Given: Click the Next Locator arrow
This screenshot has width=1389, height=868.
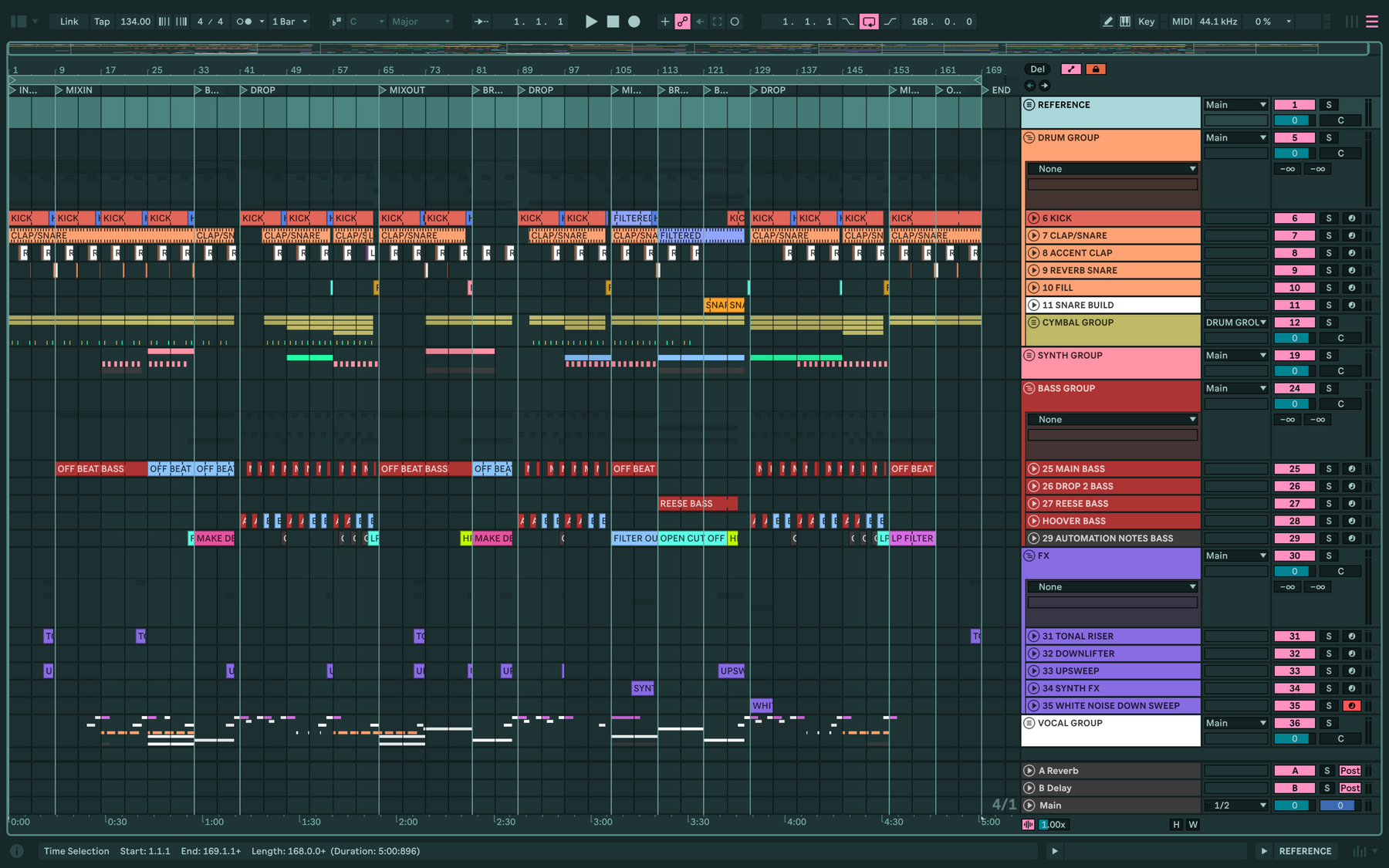Looking at the screenshot, I should [1044, 86].
